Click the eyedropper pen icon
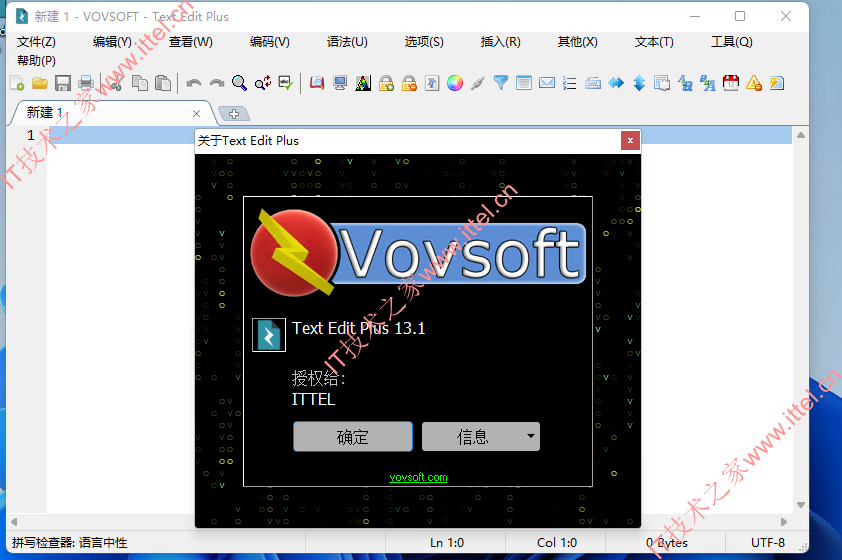Image resolution: width=842 pixels, height=560 pixels. (x=477, y=83)
